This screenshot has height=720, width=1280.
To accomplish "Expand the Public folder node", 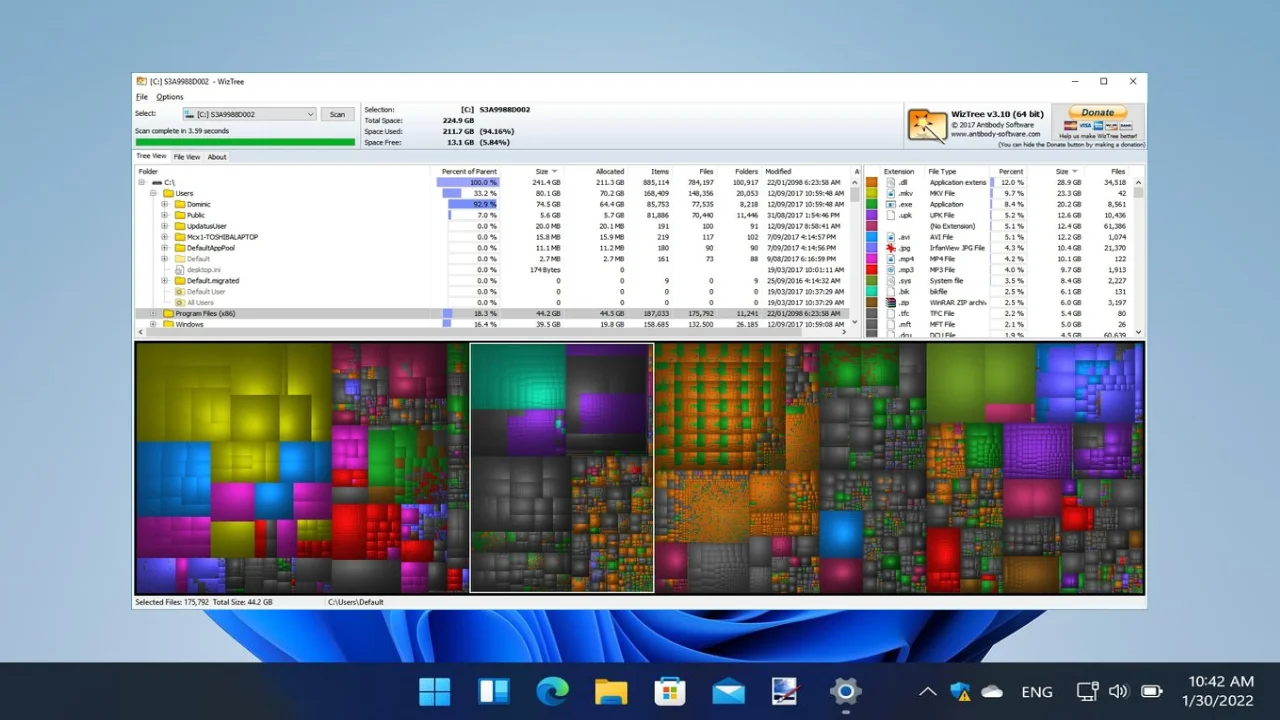I will [x=165, y=215].
